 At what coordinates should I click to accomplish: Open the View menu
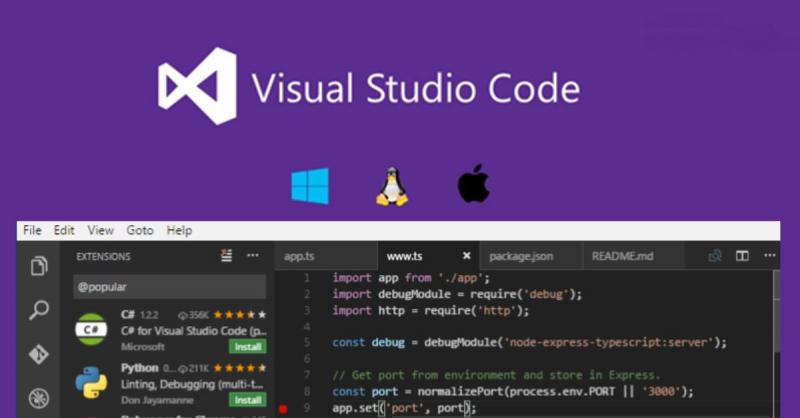tap(101, 231)
